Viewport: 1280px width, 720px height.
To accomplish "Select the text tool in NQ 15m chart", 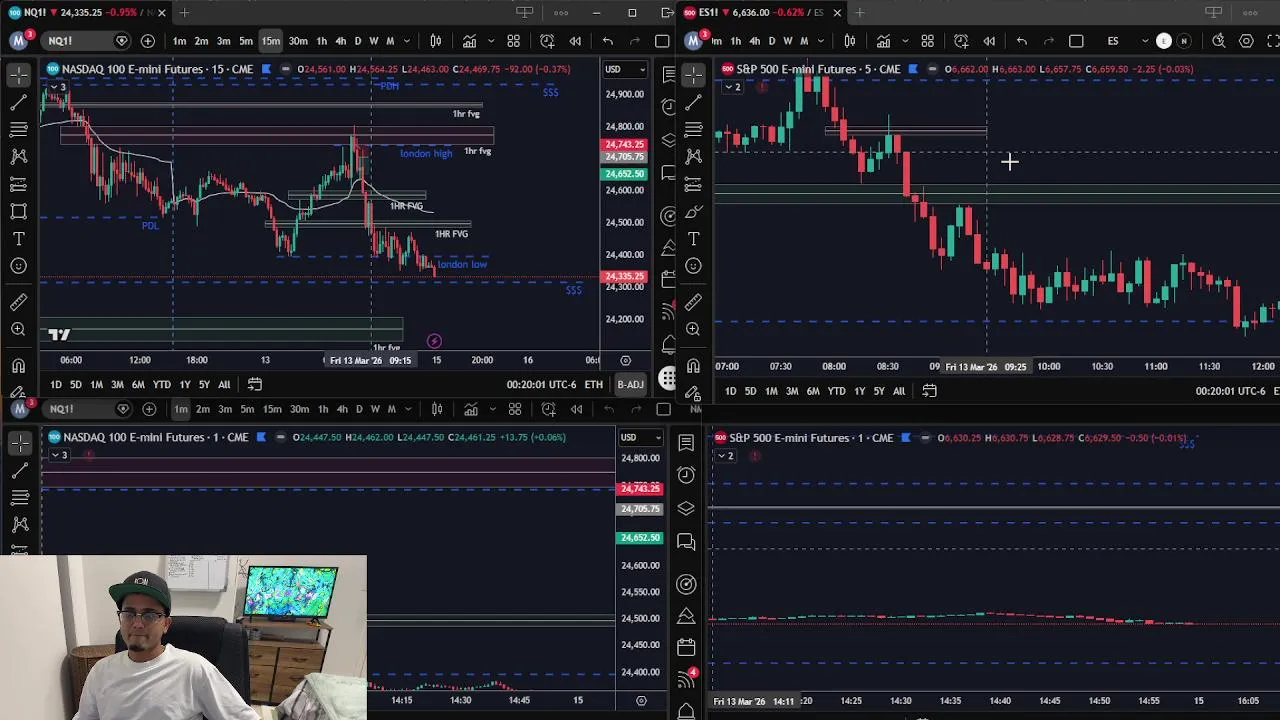I will click(18, 239).
